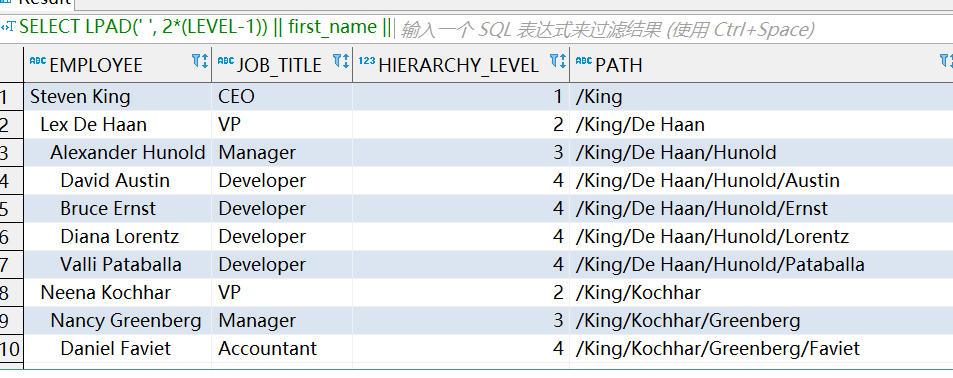Click the Accountant job title cell
This screenshot has width=953, height=378.
[x=282, y=348]
